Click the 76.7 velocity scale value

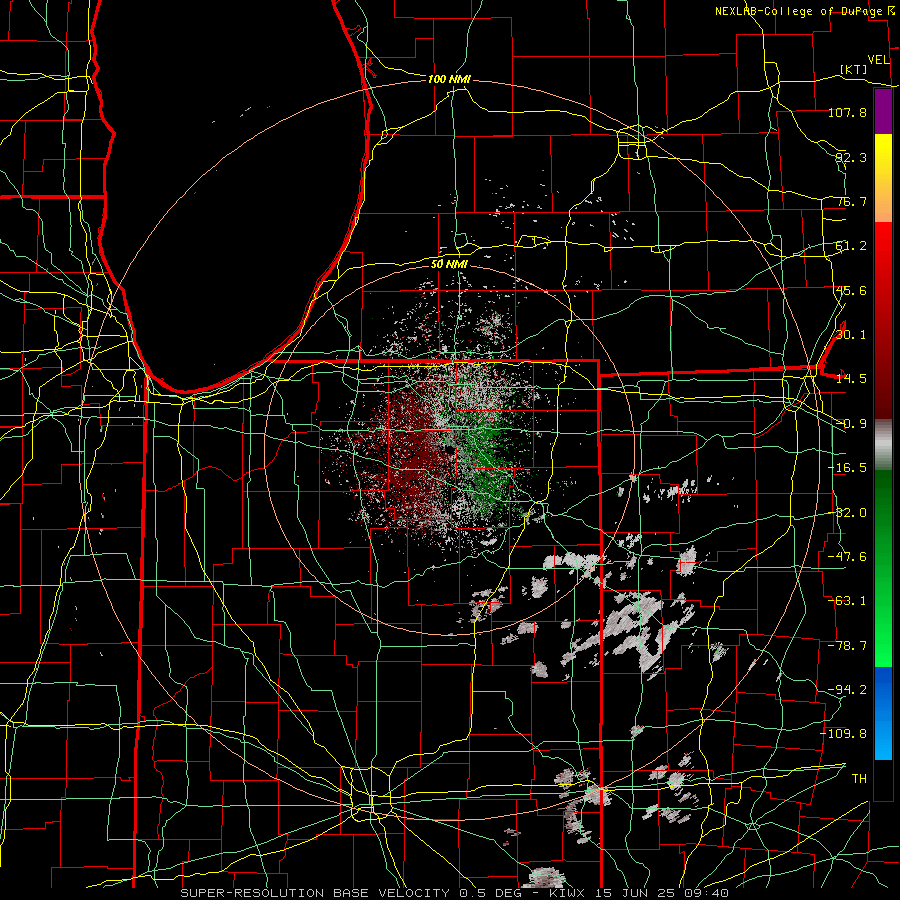851,201
